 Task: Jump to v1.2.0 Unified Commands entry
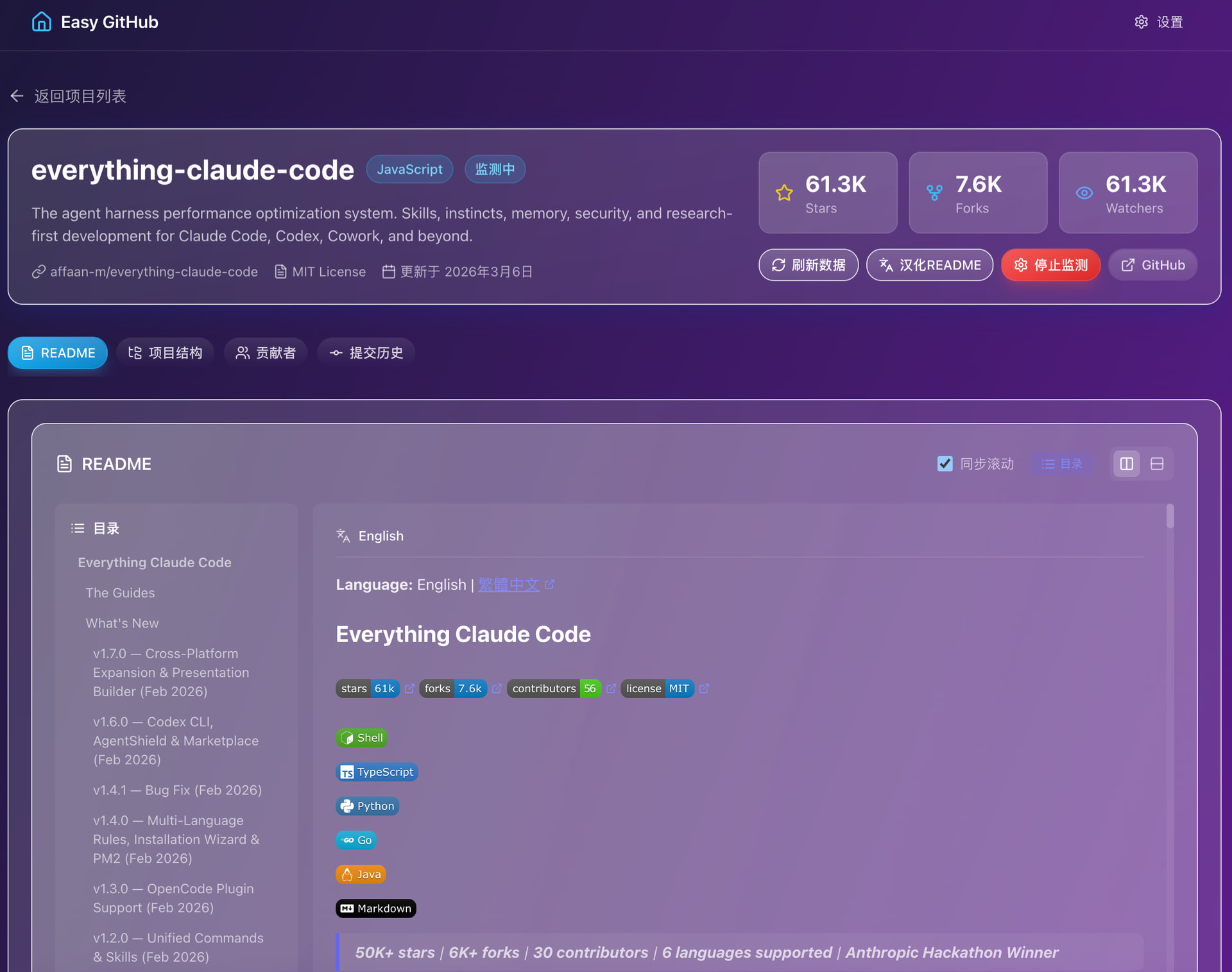(178, 947)
